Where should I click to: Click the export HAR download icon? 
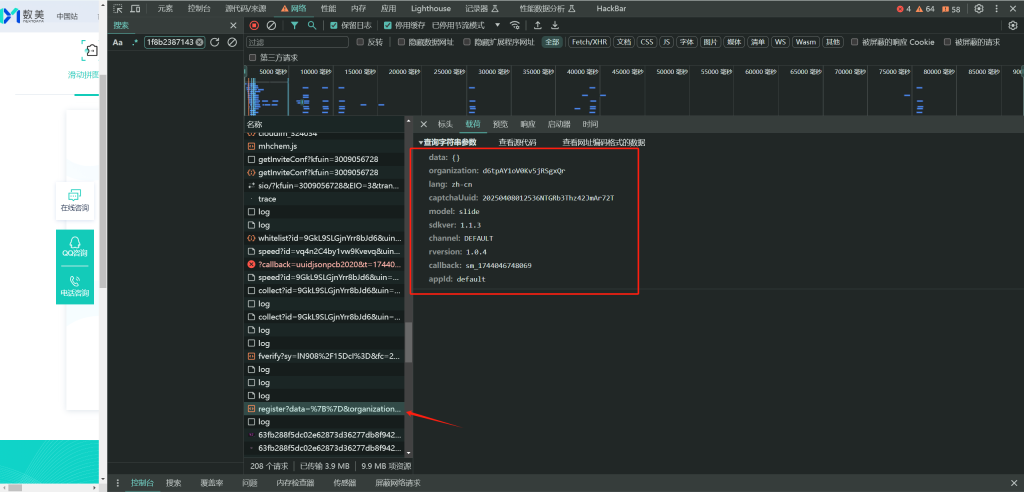[555, 25]
